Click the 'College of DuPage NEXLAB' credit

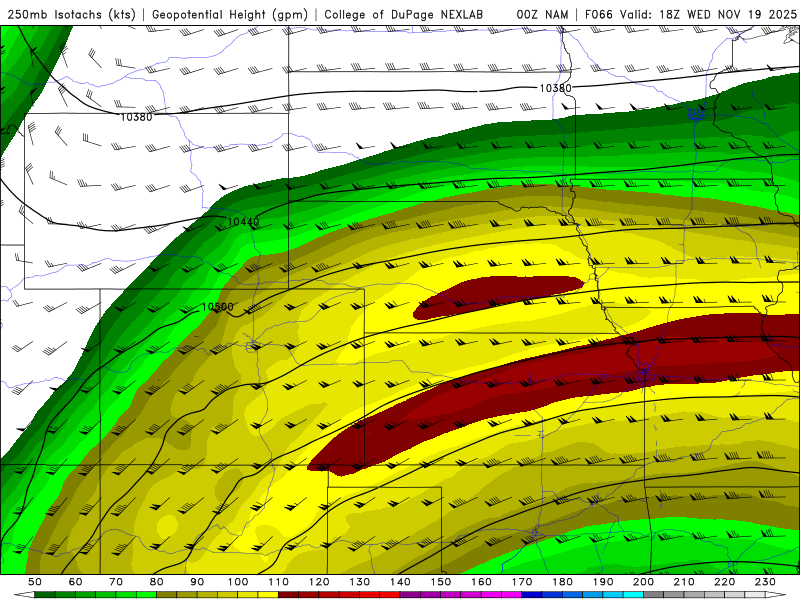coord(404,14)
